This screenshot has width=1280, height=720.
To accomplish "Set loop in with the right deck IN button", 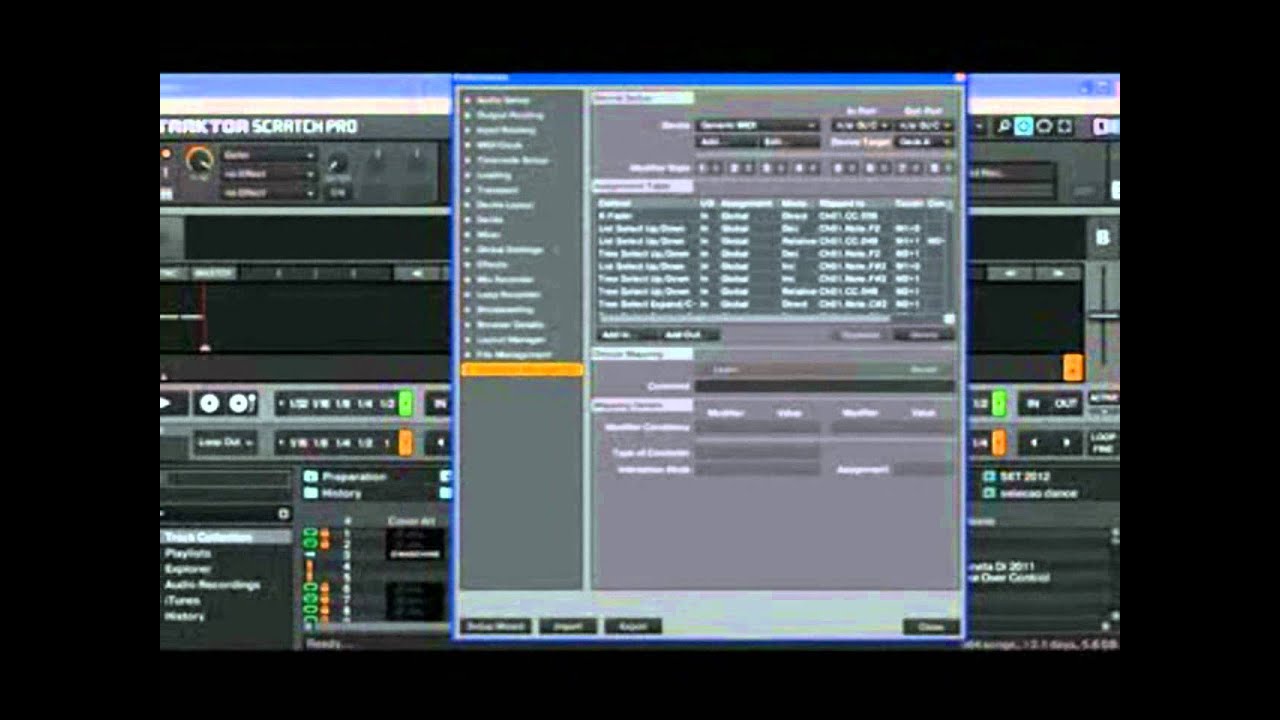I will click(x=1034, y=403).
